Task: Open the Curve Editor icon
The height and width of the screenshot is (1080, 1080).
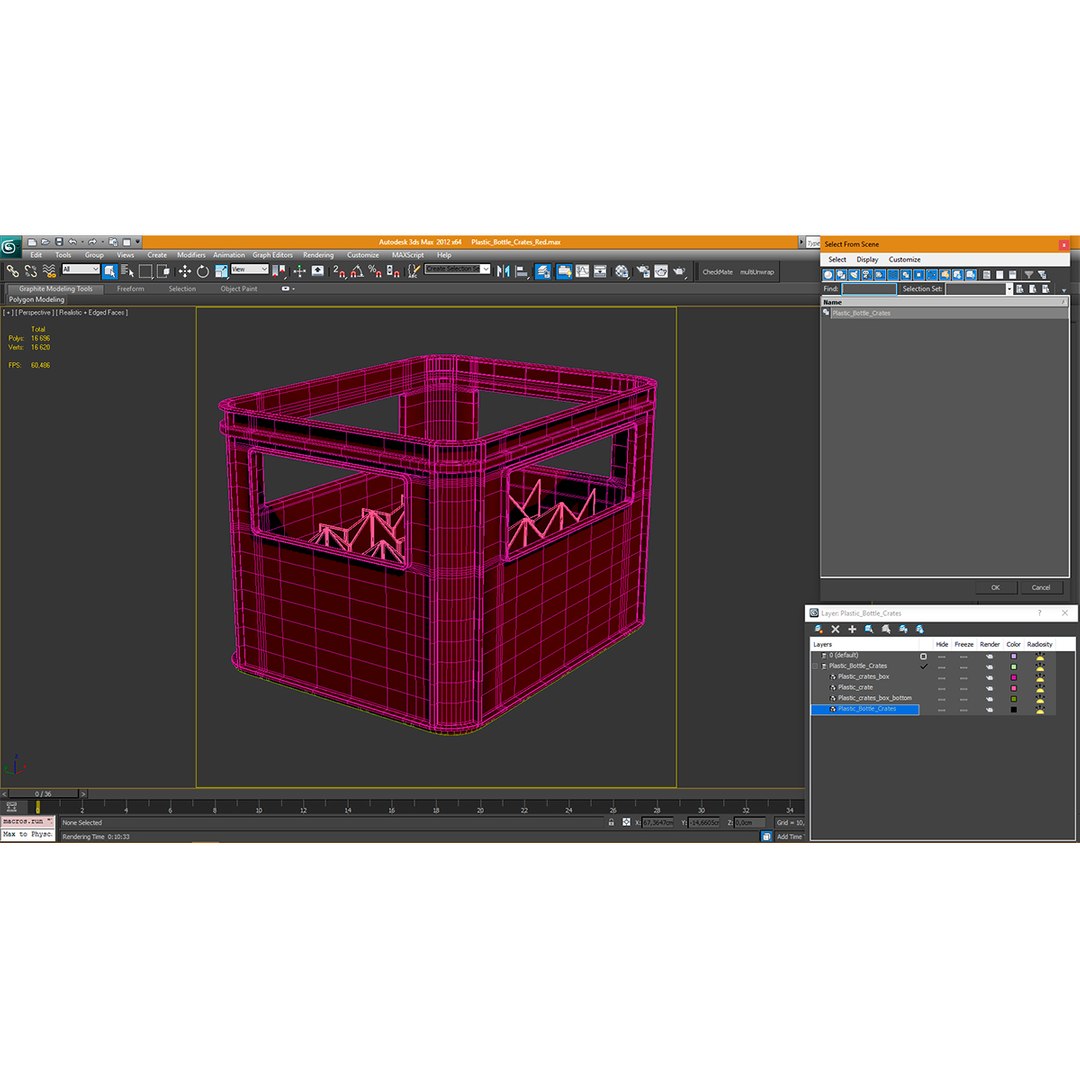Action: (582, 271)
